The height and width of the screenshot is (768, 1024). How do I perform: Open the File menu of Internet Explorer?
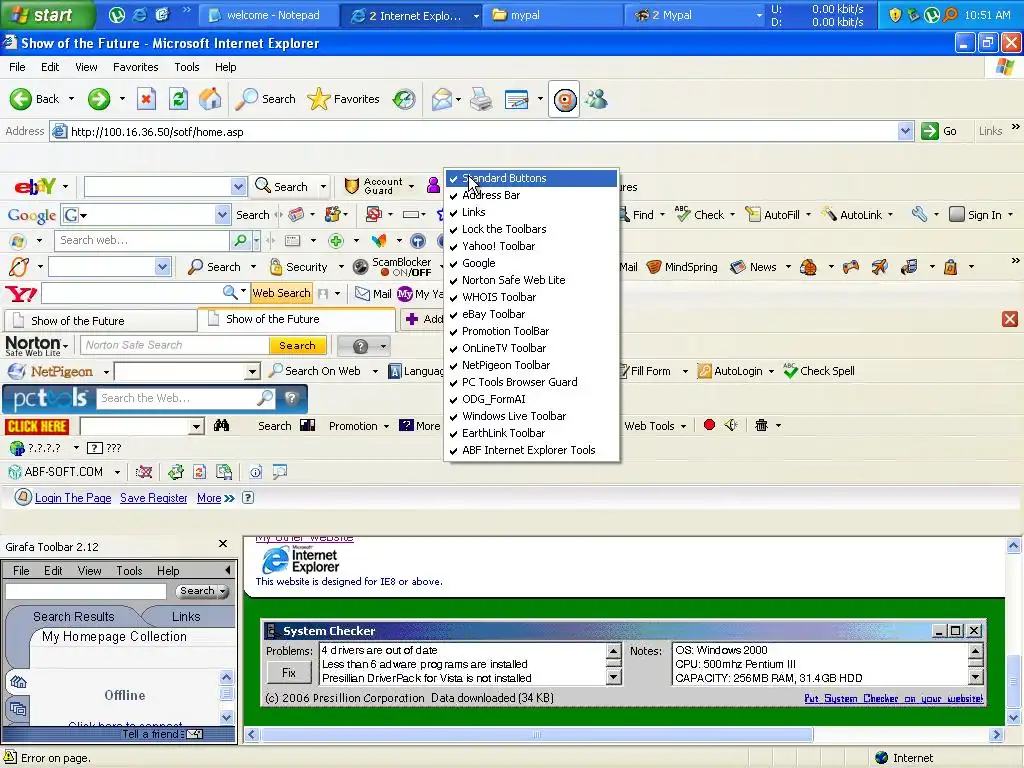pos(17,67)
